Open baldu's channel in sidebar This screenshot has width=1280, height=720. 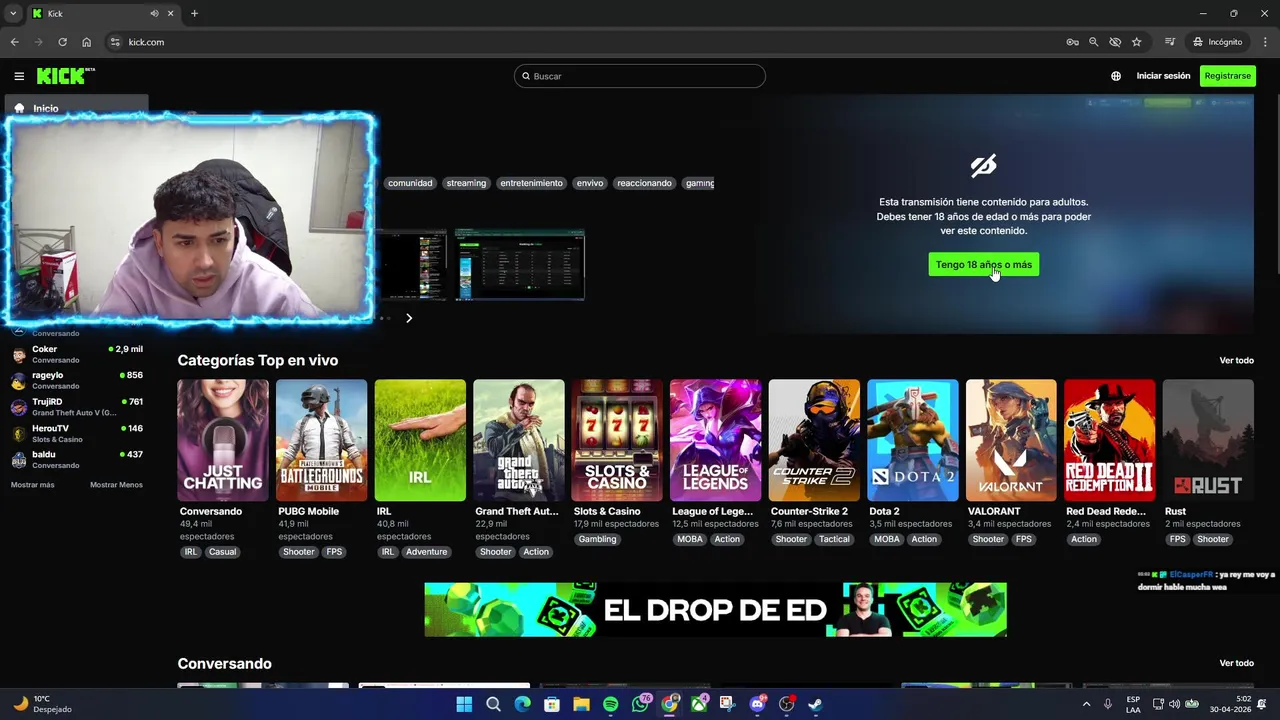click(x=76, y=459)
